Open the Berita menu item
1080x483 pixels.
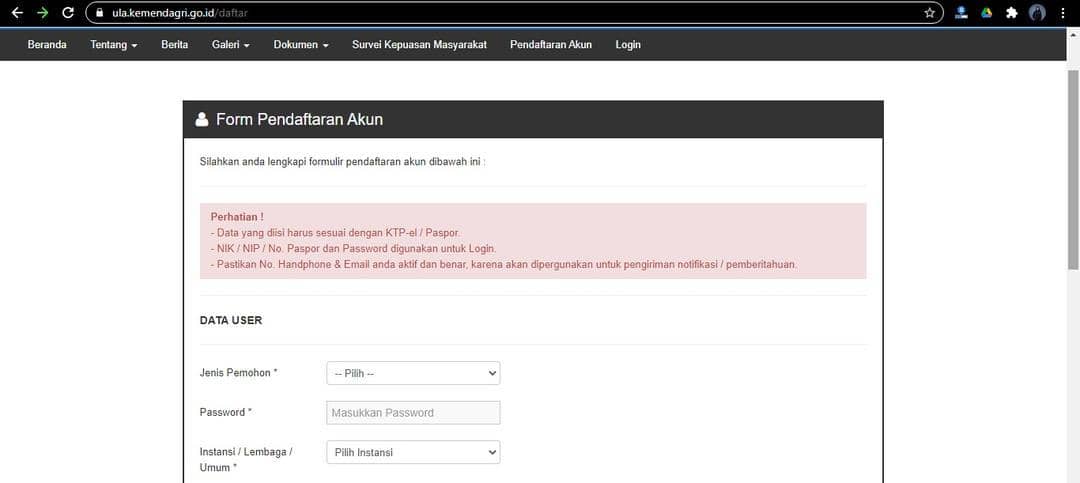click(174, 45)
